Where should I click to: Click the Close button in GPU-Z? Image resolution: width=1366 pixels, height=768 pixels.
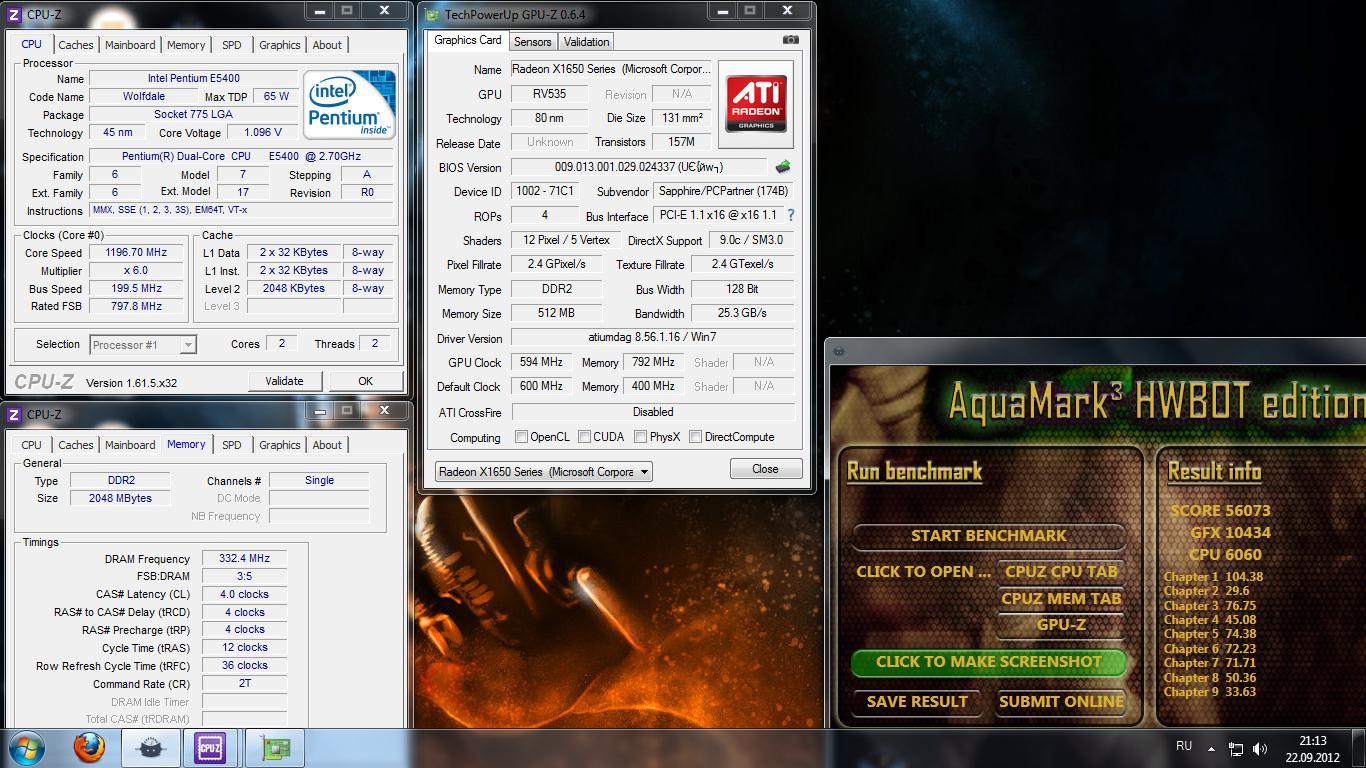point(765,469)
